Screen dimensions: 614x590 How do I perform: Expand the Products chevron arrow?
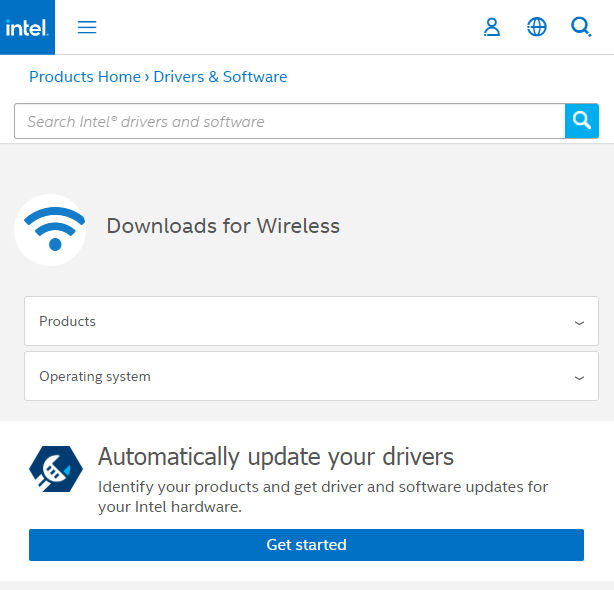click(x=579, y=323)
